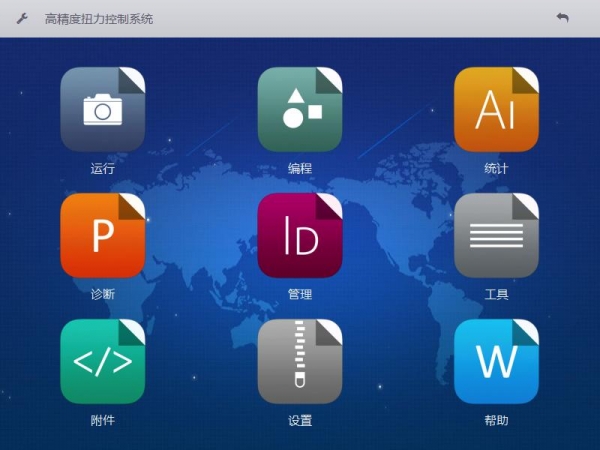Click the 帮助 text label

pos(496,421)
